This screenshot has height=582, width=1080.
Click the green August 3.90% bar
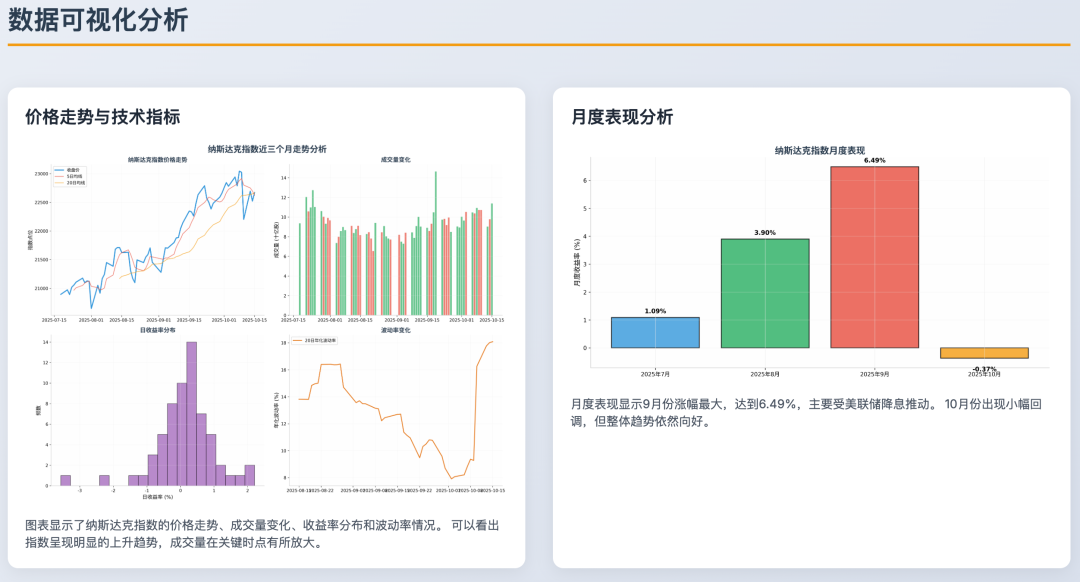pos(765,293)
